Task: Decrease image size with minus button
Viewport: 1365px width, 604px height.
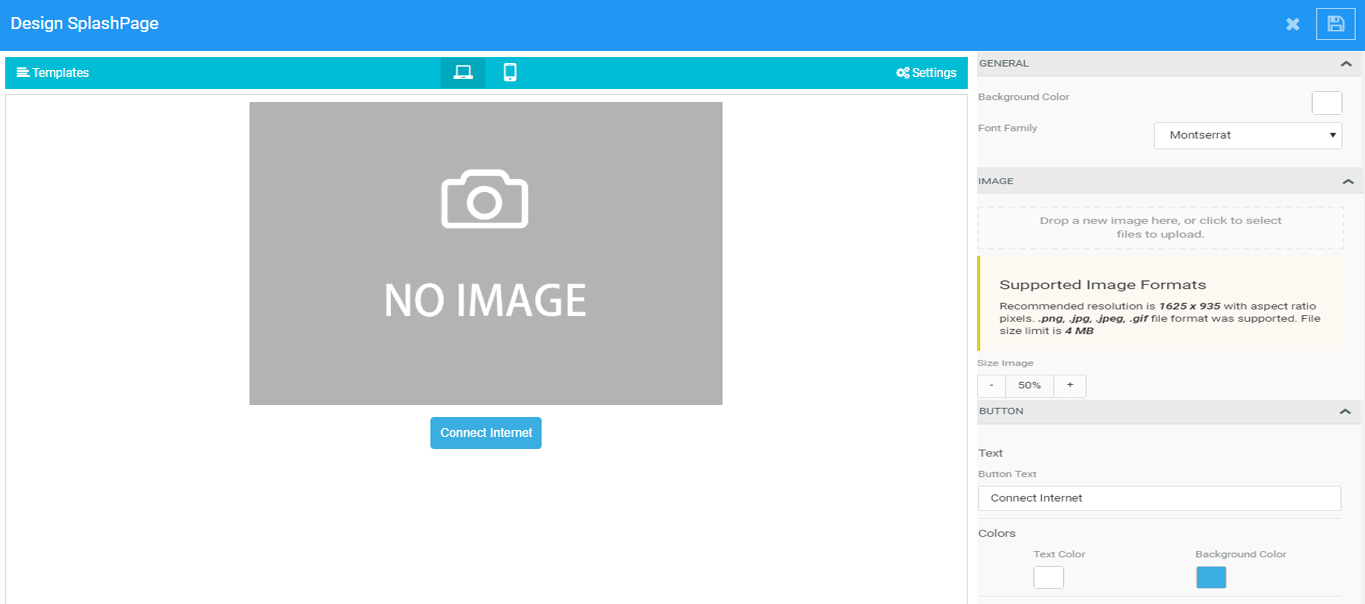Action: 991,385
